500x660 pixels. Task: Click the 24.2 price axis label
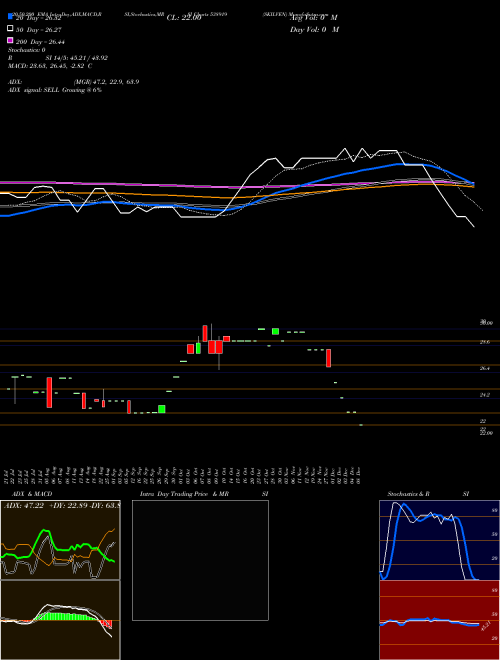click(x=485, y=395)
